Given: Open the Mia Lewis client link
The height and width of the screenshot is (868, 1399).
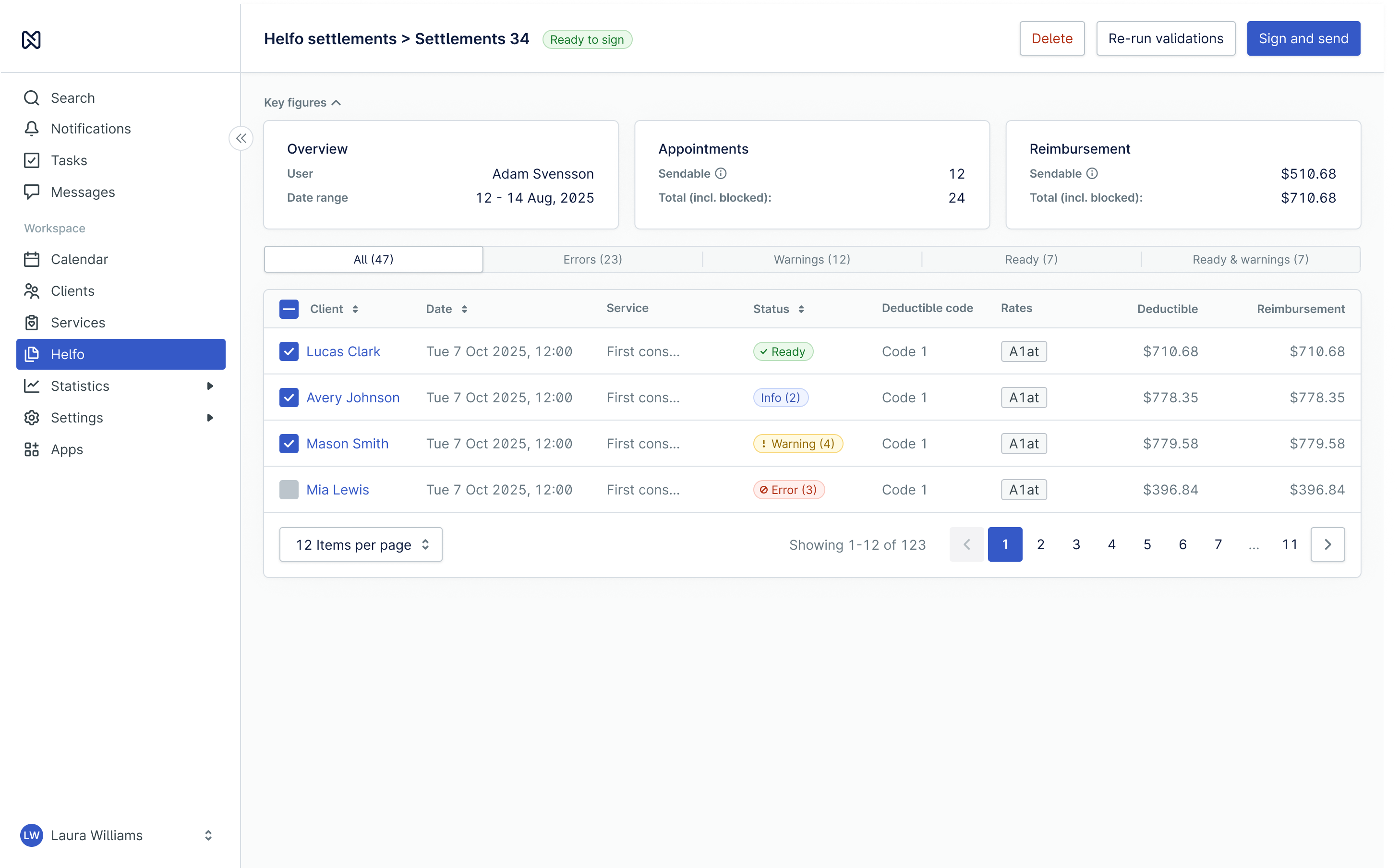Looking at the screenshot, I should tap(338, 490).
